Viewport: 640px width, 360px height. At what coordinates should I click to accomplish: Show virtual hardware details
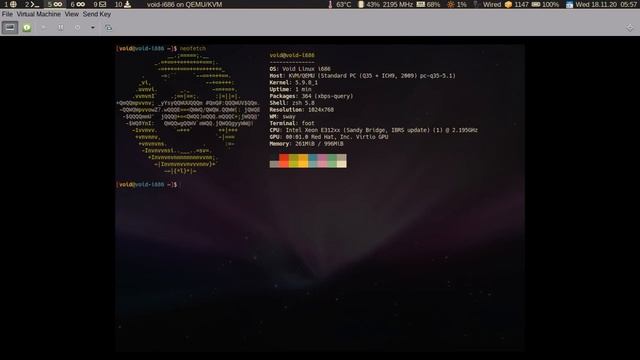(27, 28)
